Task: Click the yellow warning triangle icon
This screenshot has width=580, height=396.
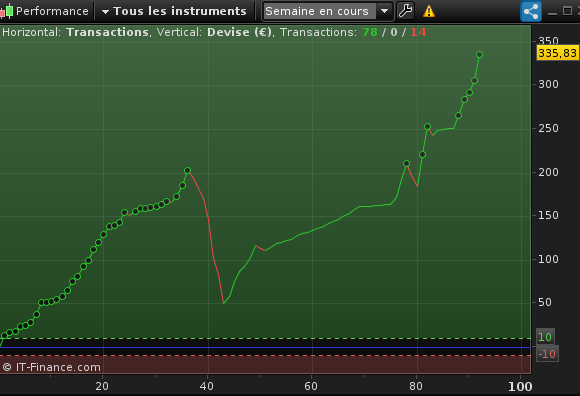Action: click(429, 11)
